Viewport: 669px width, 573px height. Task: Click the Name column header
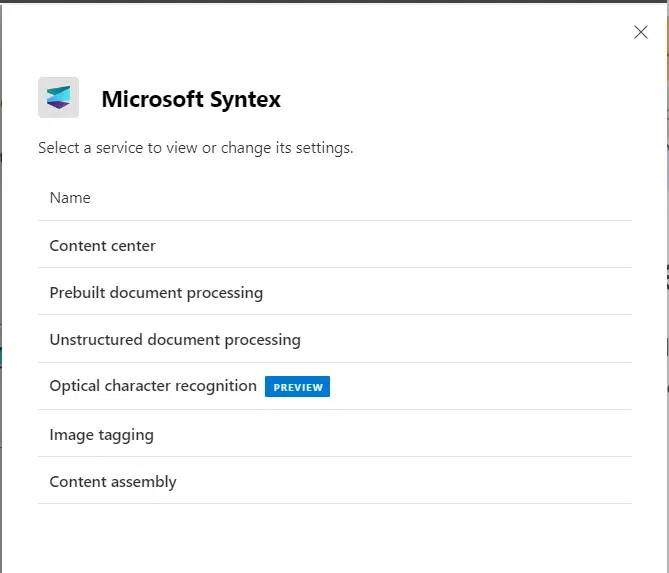[70, 198]
